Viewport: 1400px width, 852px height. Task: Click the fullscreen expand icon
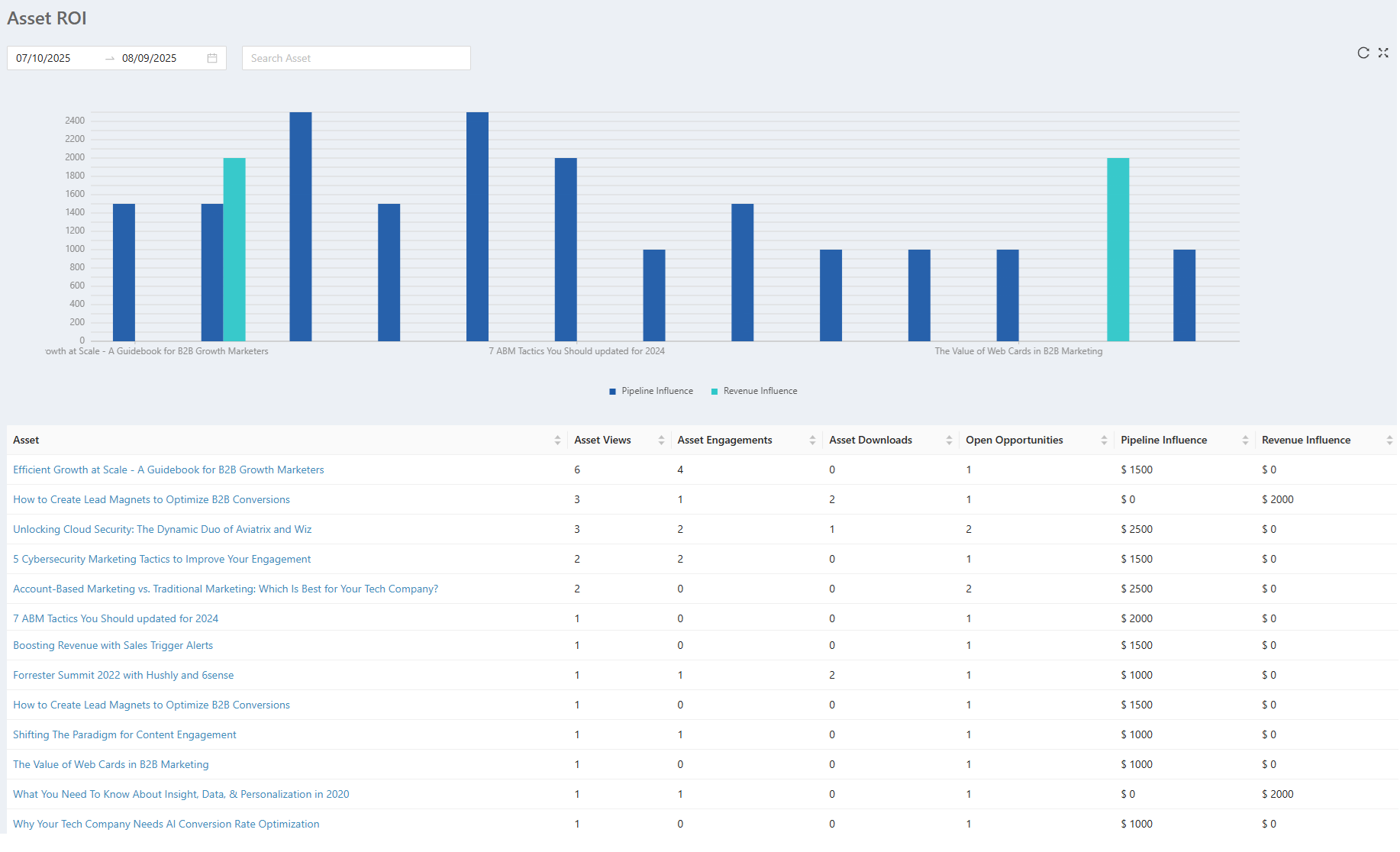(x=1383, y=53)
